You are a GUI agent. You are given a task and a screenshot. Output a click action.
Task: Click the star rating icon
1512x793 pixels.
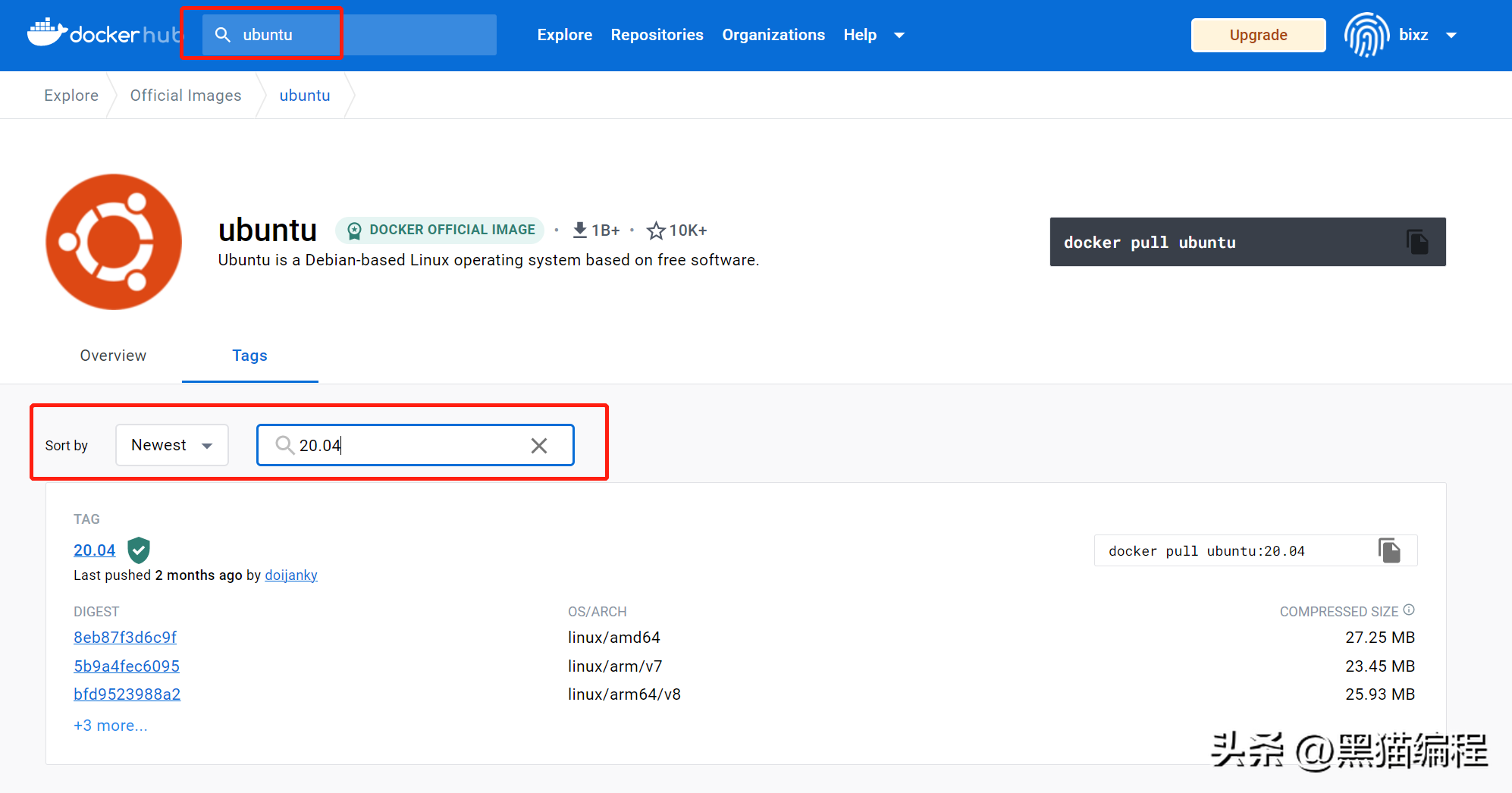tap(656, 230)
